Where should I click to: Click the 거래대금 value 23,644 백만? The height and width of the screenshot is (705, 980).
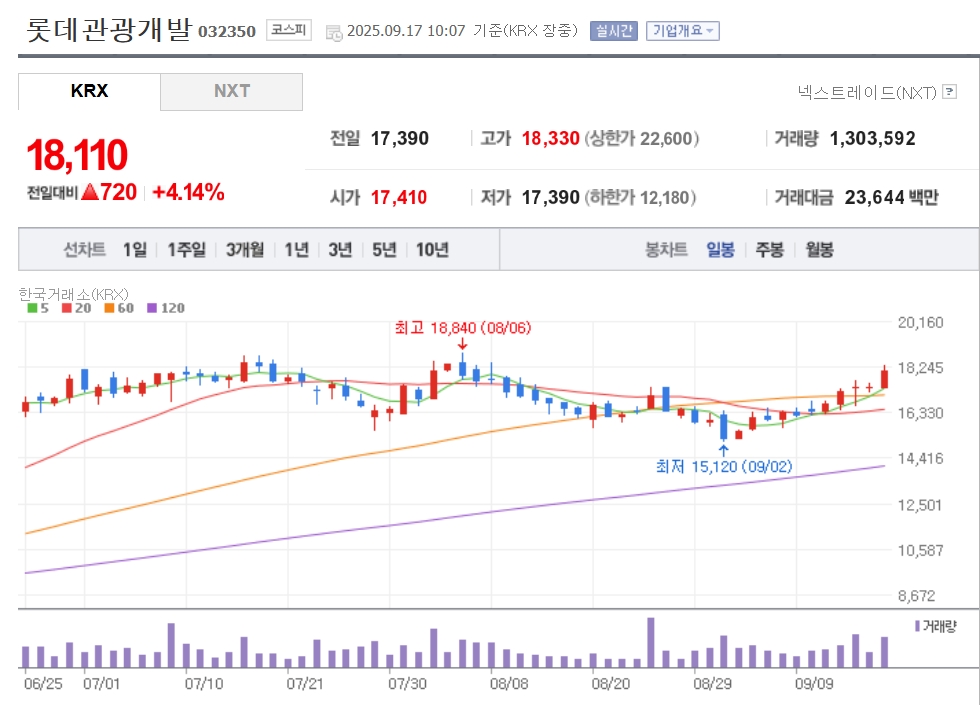892,198
